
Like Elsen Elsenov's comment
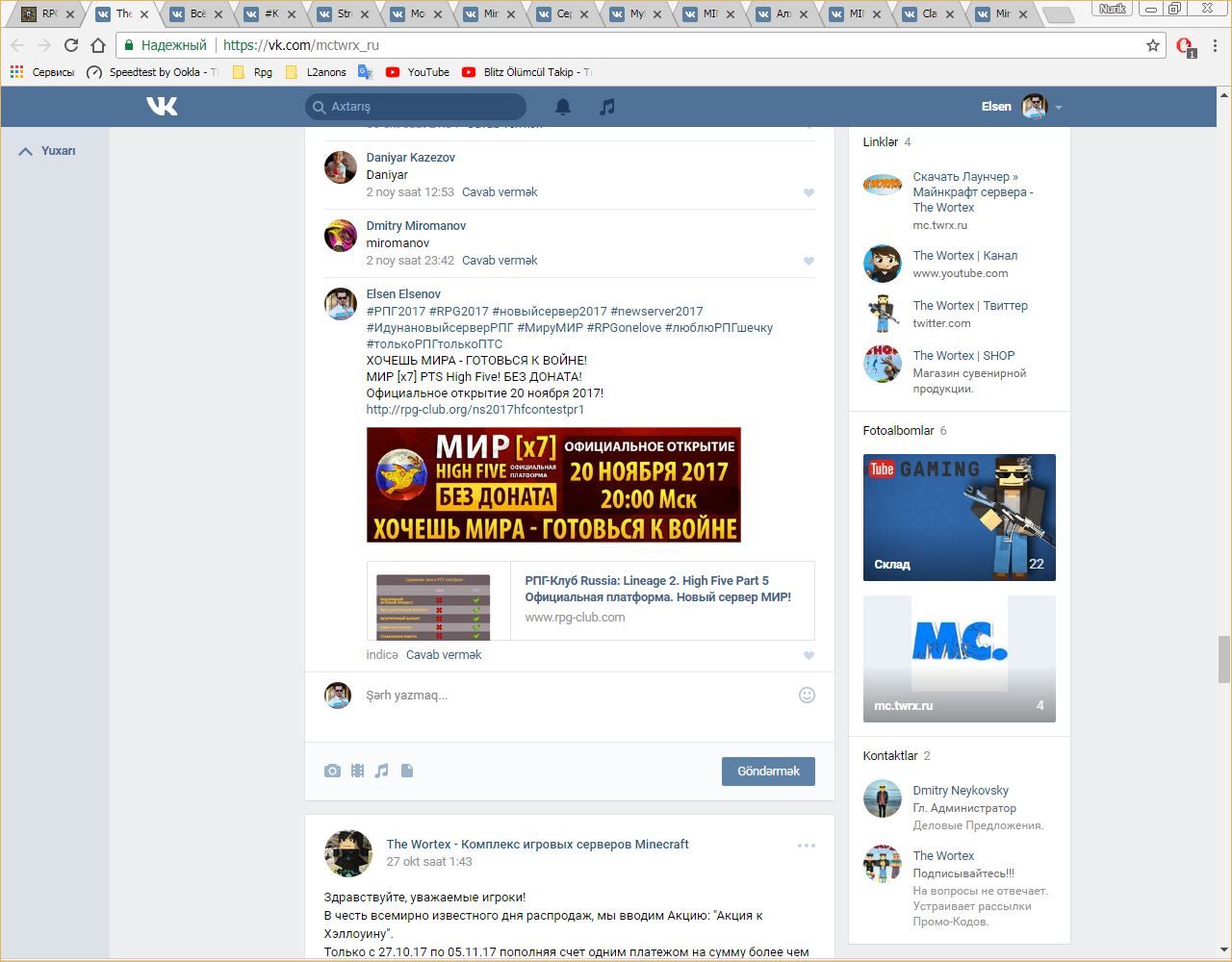coord(808,655)
